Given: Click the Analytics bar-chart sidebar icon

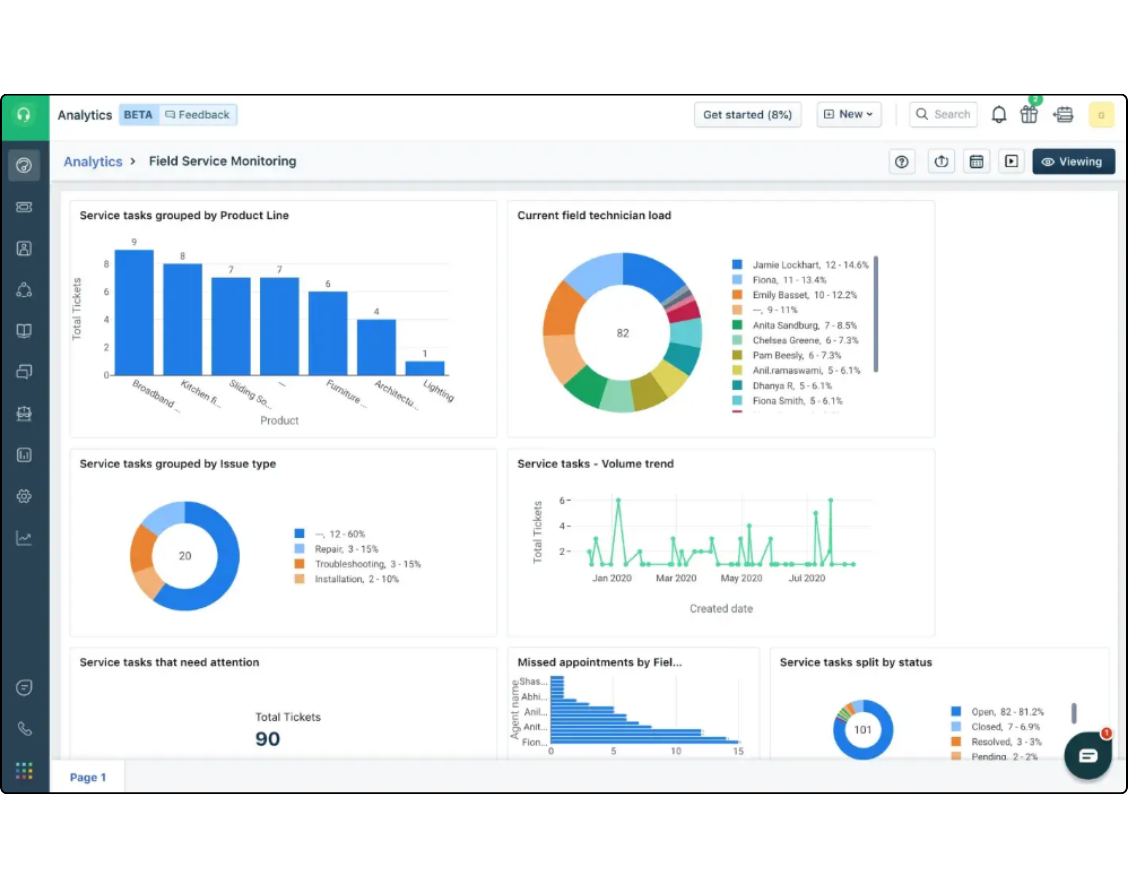Looking at the screenshot, I should coord(24,454).
